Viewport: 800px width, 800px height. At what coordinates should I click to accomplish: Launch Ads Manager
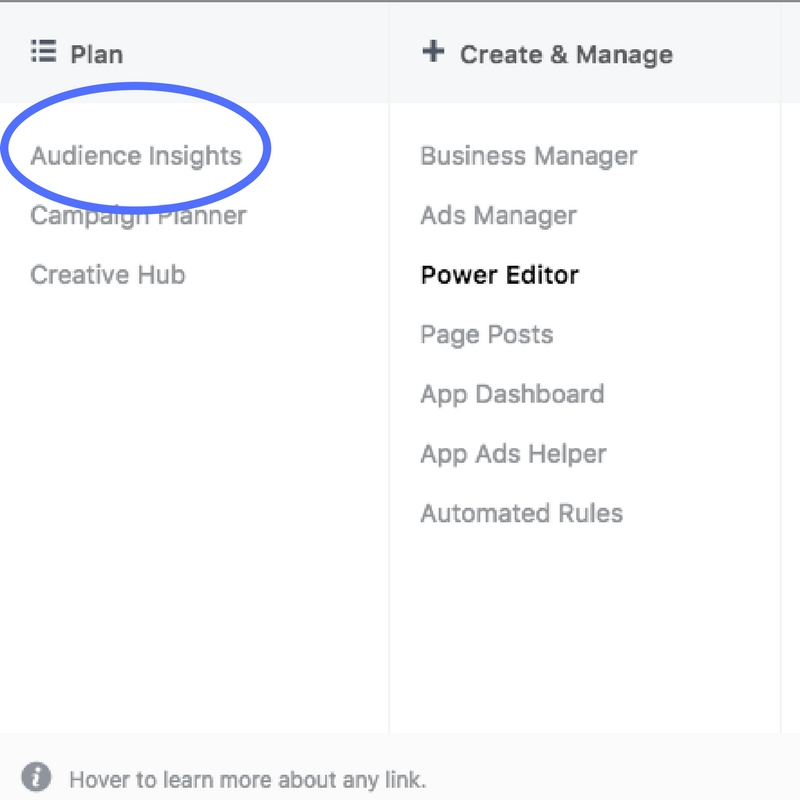click(x=499, y=216)
